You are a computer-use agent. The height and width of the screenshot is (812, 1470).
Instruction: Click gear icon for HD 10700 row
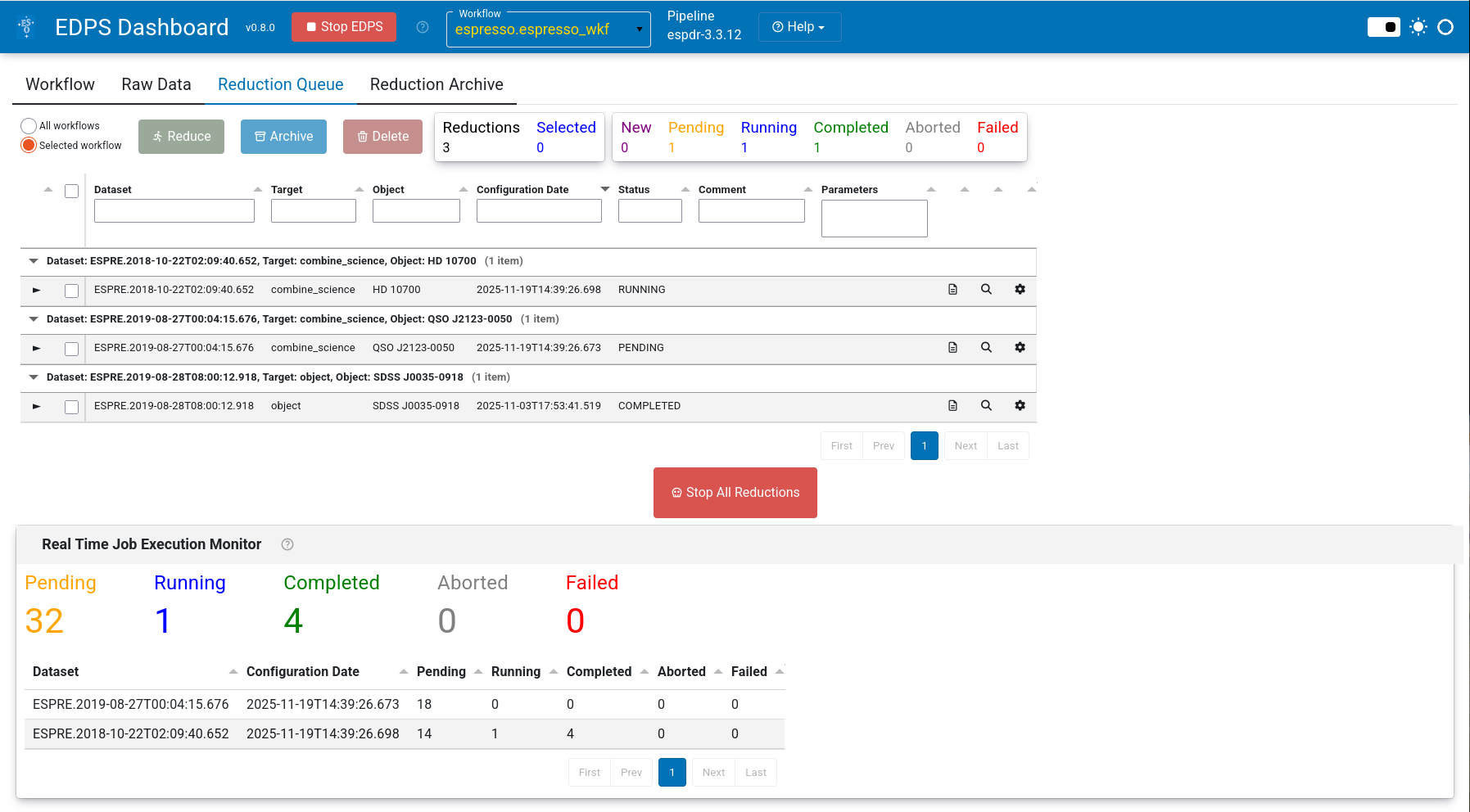tap(1020, 290)
